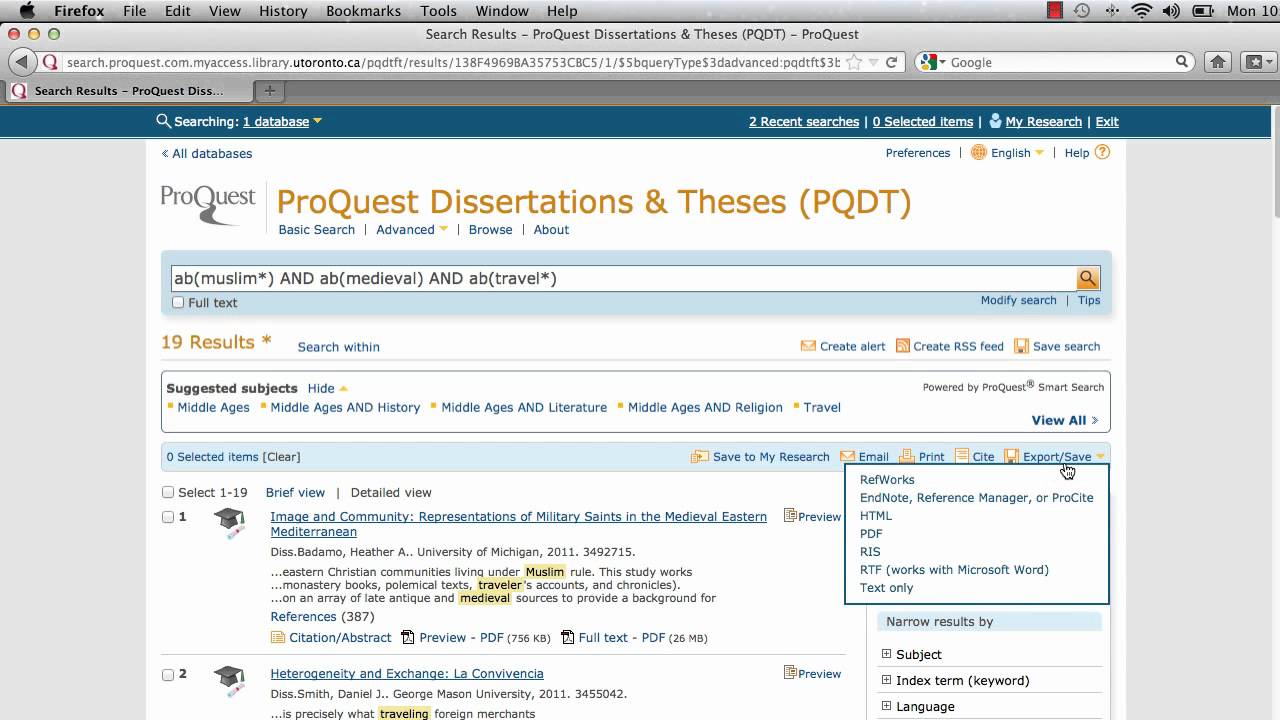Click the My Research person icon
The image size is (1280, 720).
tap(995, 121)
